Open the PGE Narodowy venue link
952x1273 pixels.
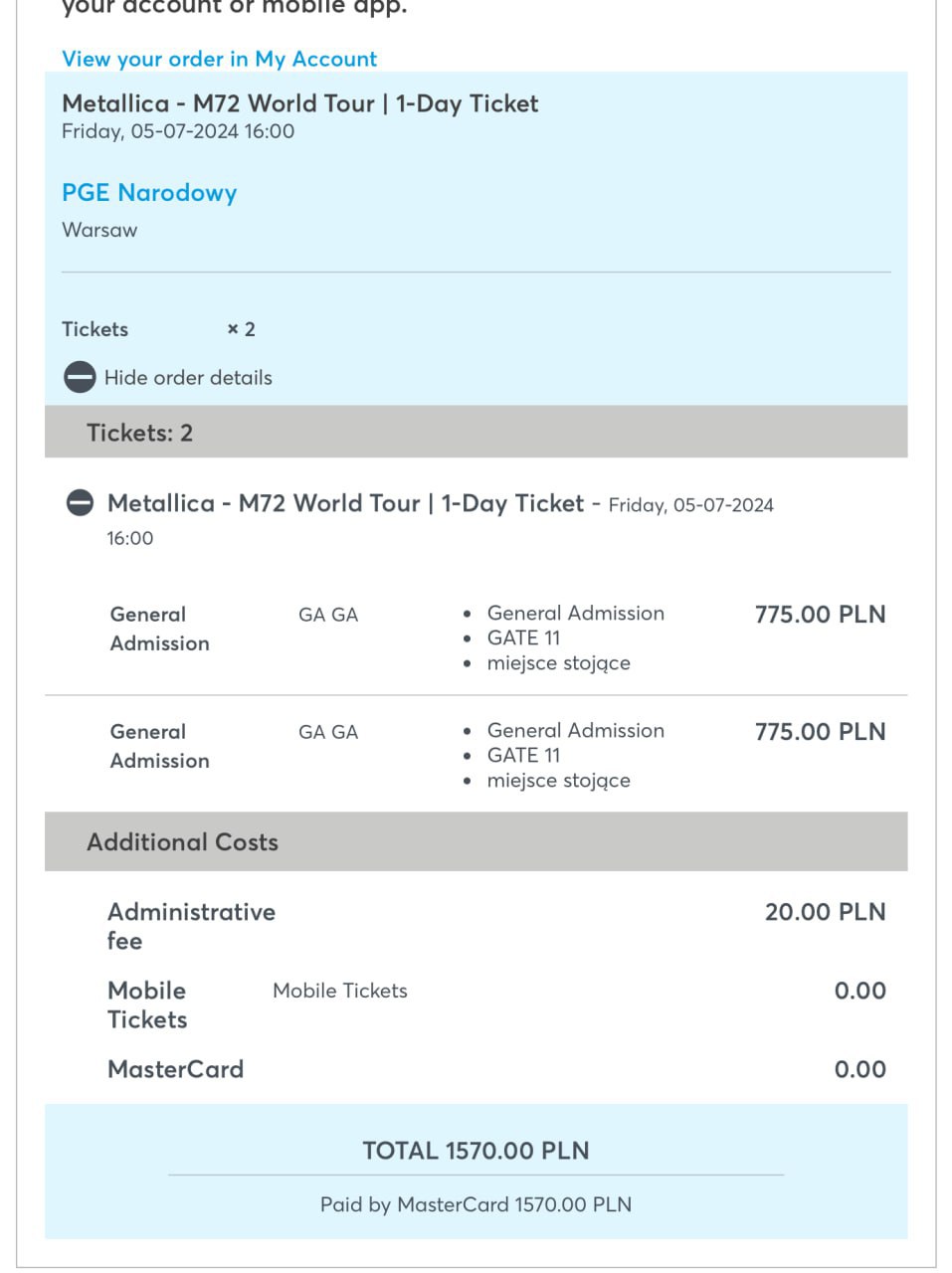pyautogui.click(x=149, y=192)
